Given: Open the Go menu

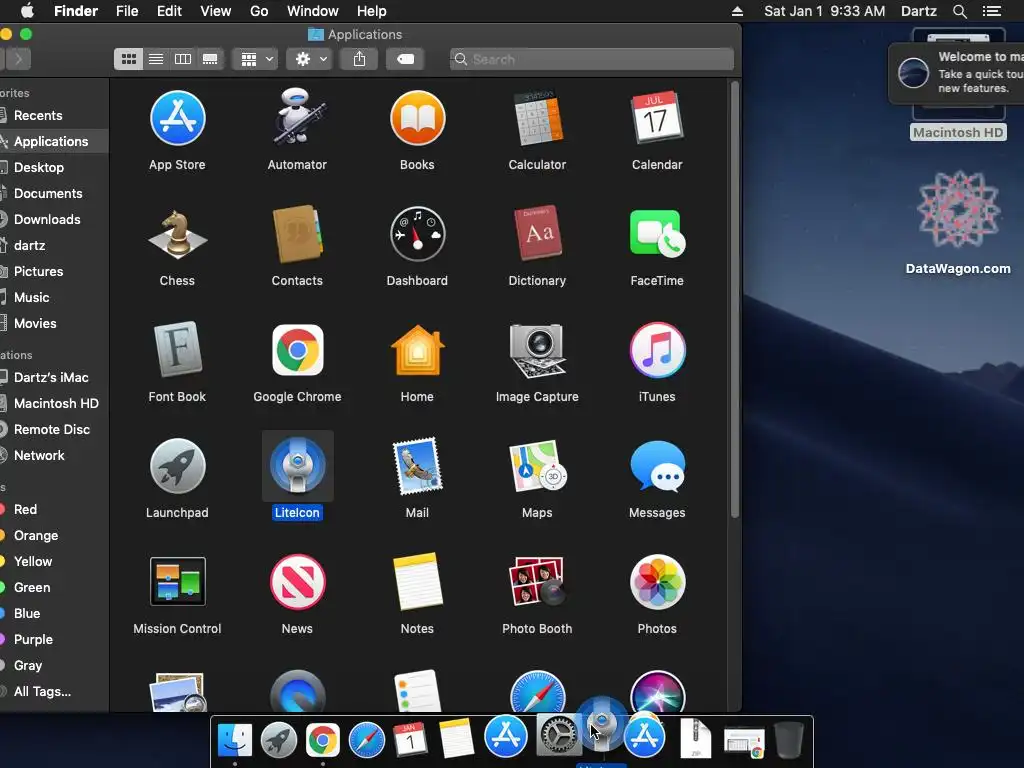Looking at the screenshot, I should click(x=259, y=11).
